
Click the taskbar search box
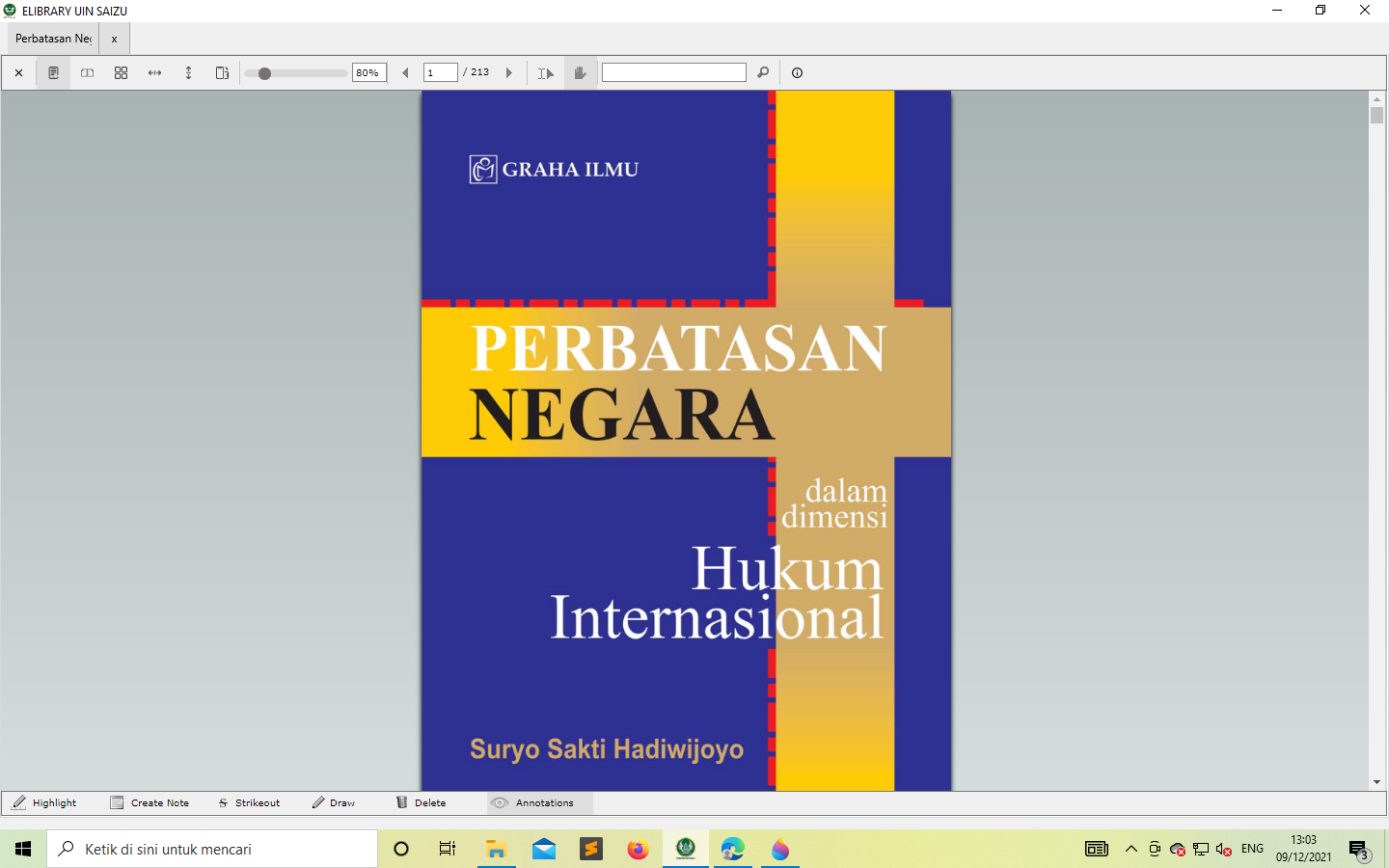212,849
